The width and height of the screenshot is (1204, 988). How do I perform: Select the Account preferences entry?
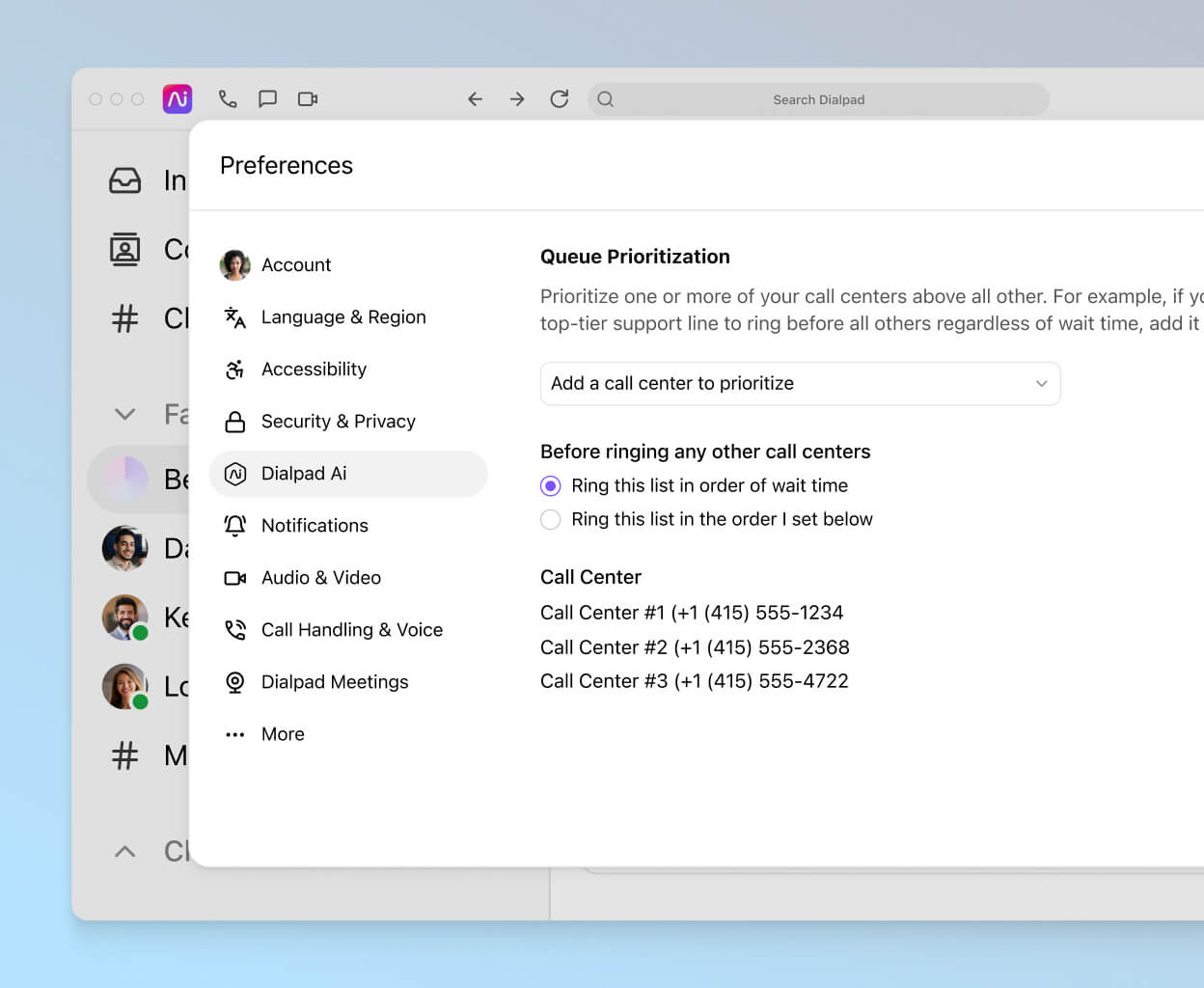click(x=295, y=264)
